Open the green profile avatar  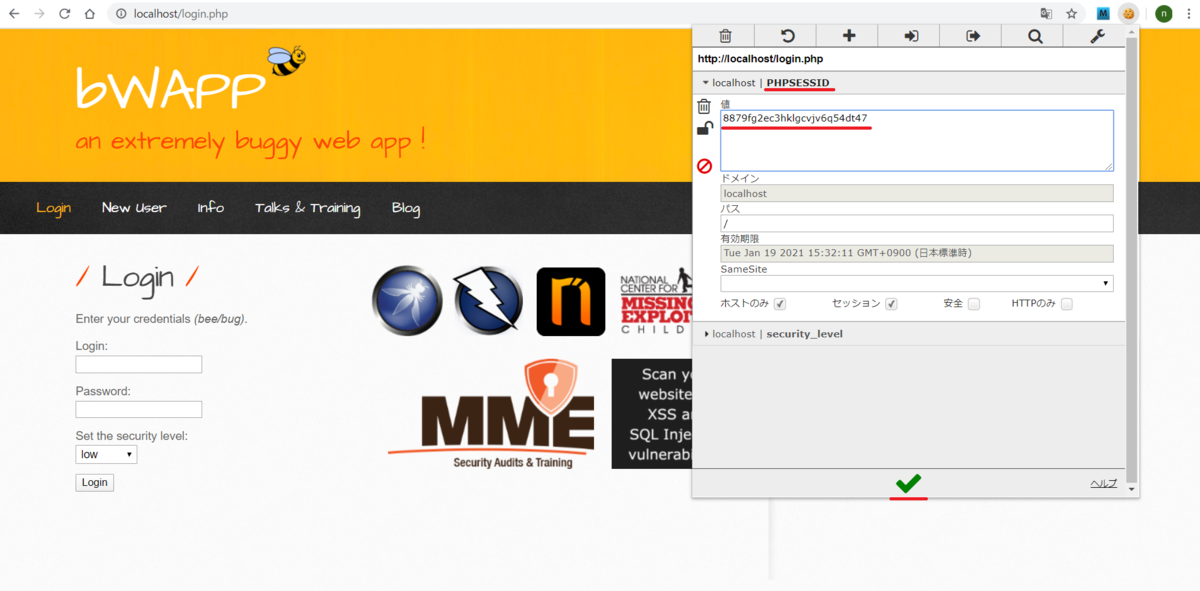click(1163, 14)
